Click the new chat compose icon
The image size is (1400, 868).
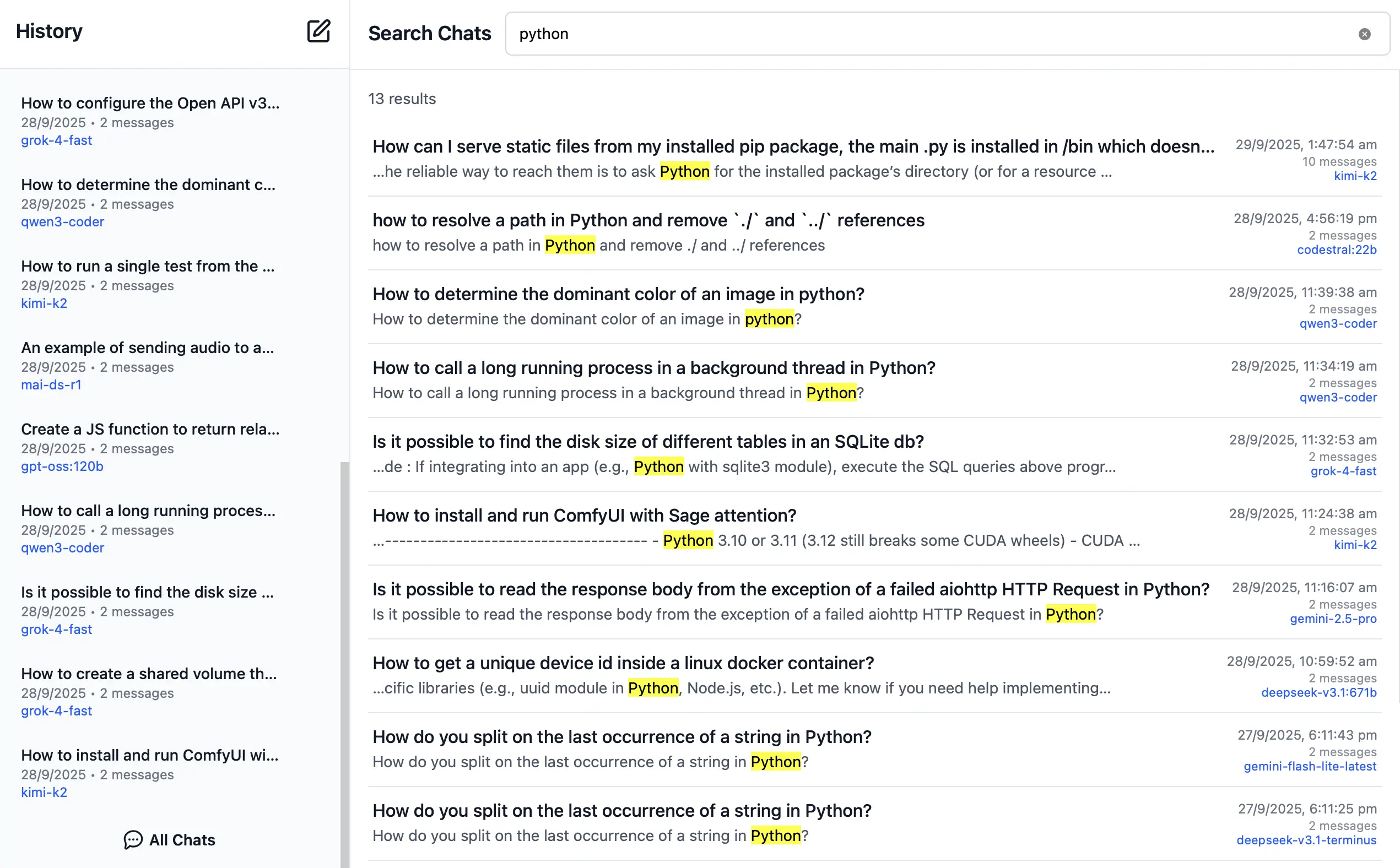(318, 31)
